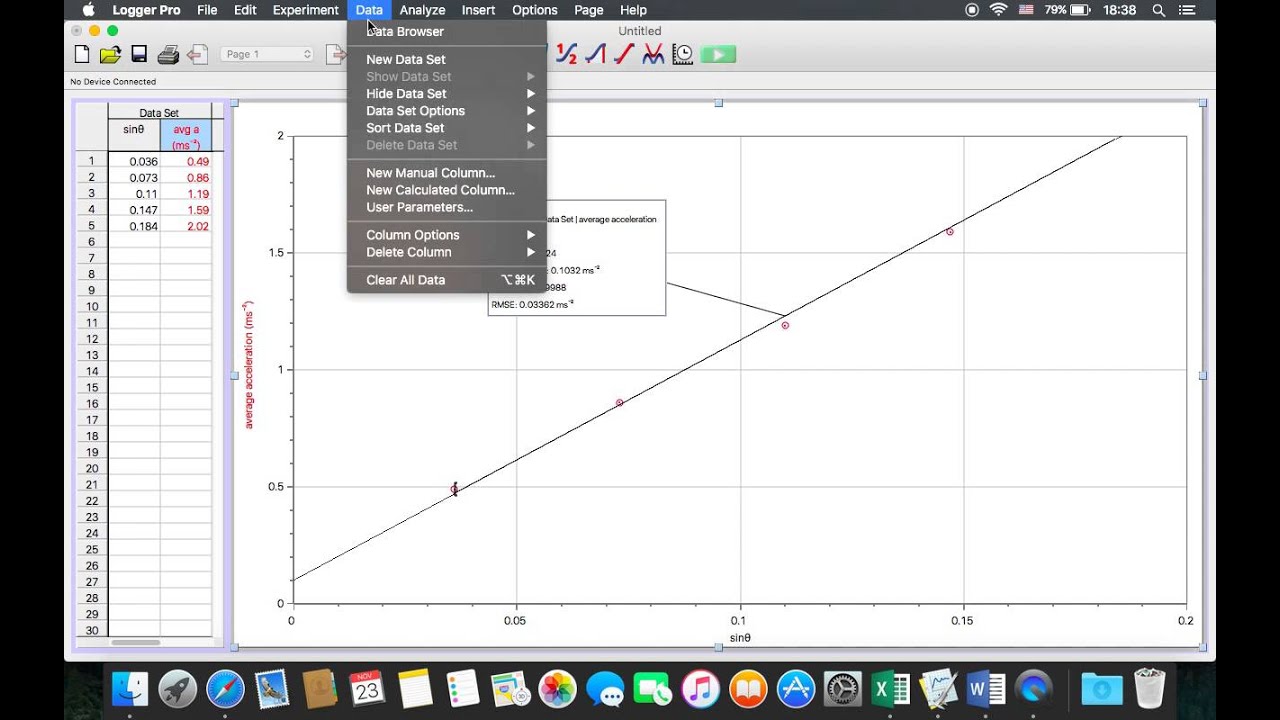The width and height of the screenshot is (1280, 720).
Task: Open the Page menu
Action: [x=589, y=10]
